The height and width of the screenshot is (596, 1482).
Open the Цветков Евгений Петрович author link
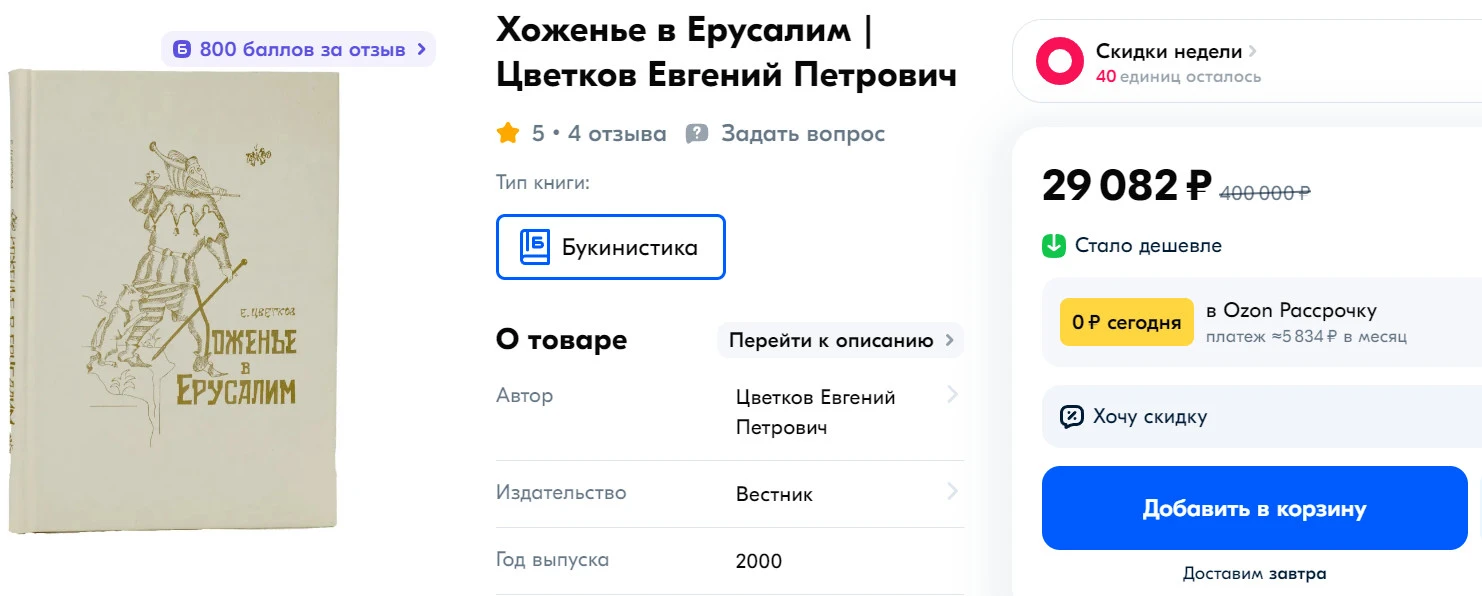815,412
